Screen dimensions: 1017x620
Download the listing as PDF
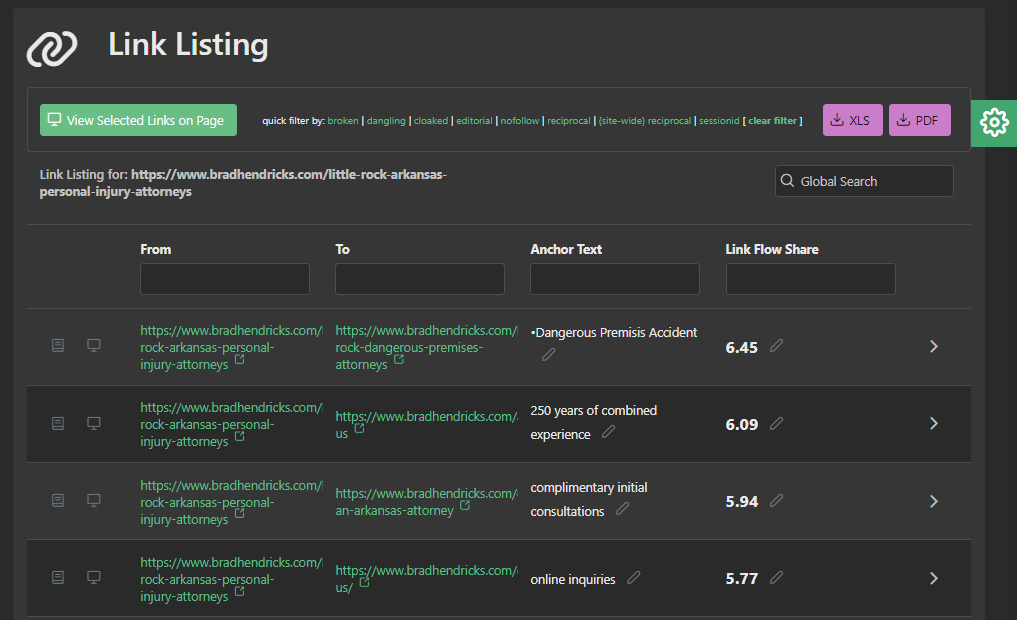coord(918,120)
